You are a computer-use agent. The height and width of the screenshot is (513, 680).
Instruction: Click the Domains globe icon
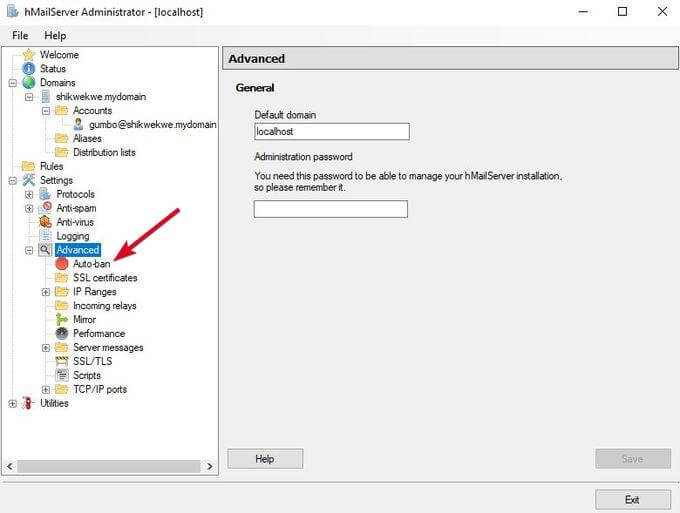pos(29,82)
